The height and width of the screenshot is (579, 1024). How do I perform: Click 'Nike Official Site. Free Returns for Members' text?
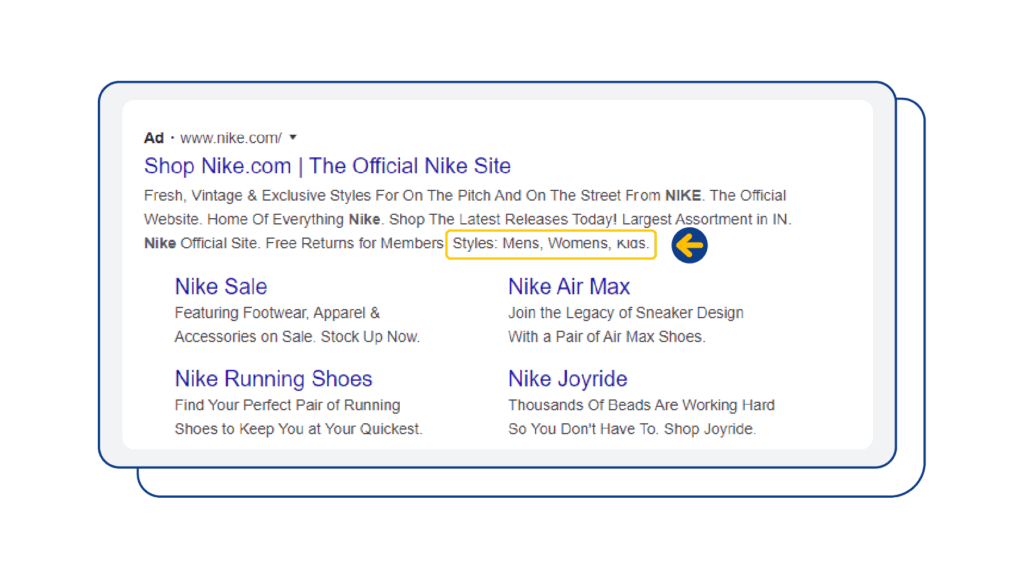click(x=294, y=243)
